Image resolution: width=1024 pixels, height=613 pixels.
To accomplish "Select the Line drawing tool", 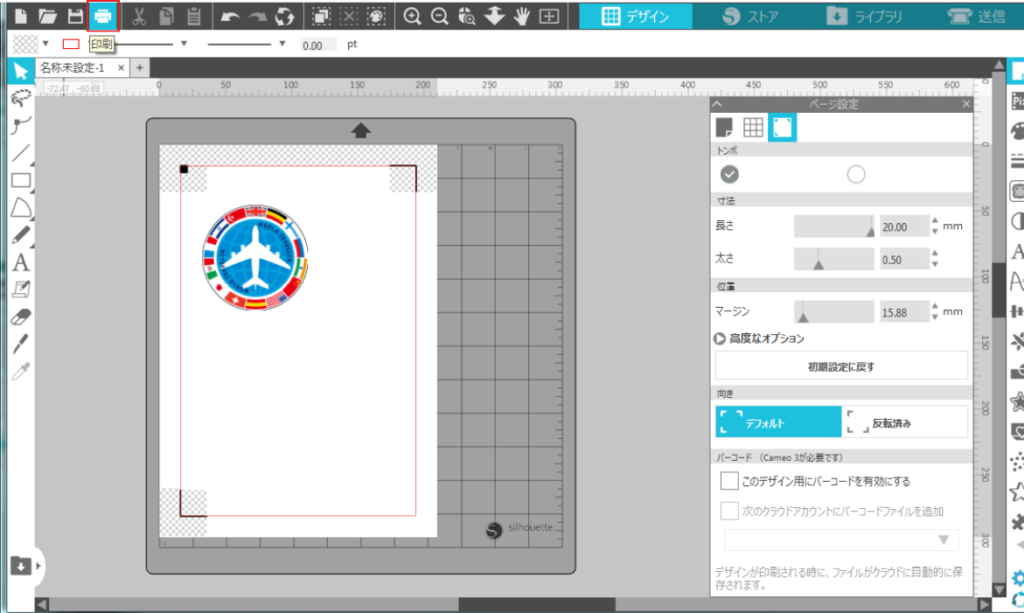I will (x=21, y=153).
